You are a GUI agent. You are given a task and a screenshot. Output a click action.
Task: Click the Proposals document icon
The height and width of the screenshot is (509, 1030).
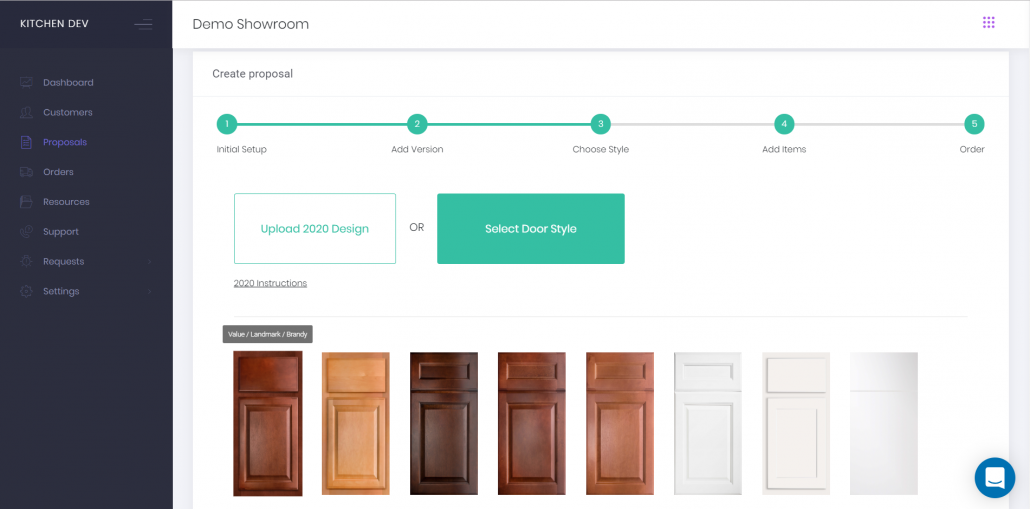tap(26, 142)
